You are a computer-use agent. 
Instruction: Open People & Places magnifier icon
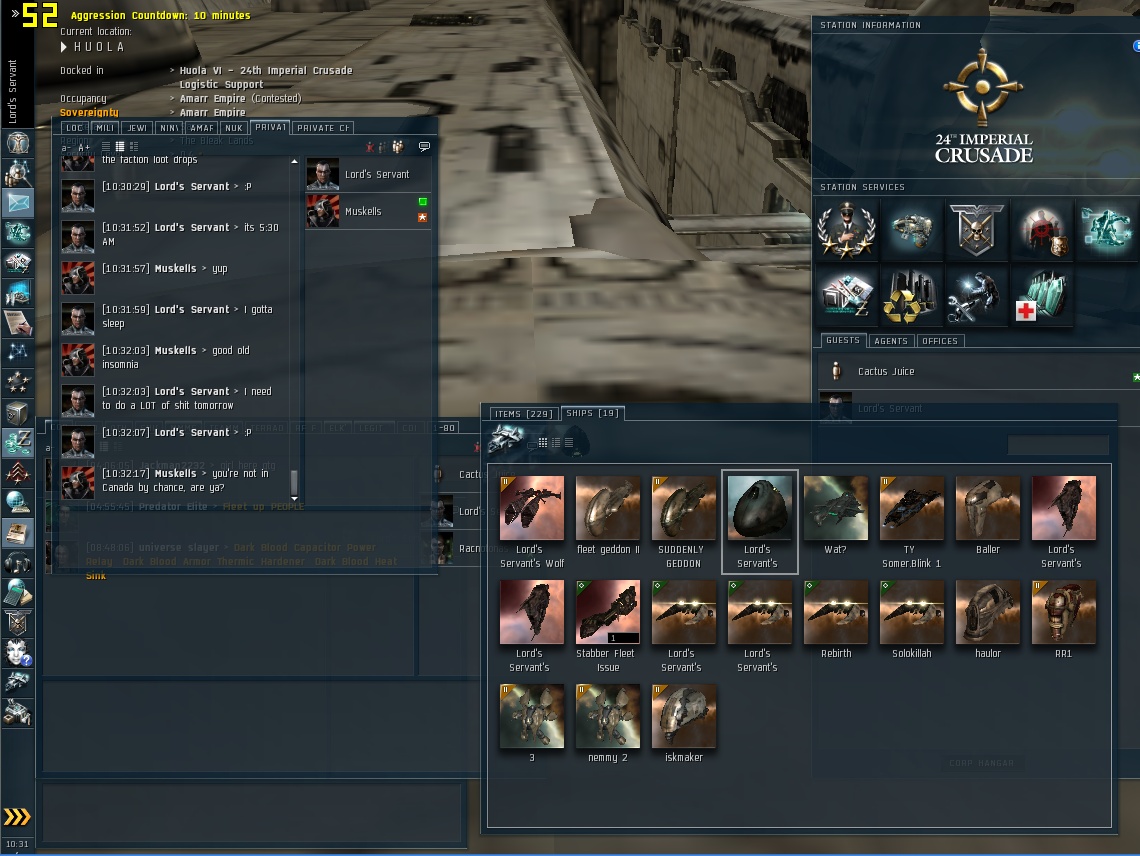point(17,173)
